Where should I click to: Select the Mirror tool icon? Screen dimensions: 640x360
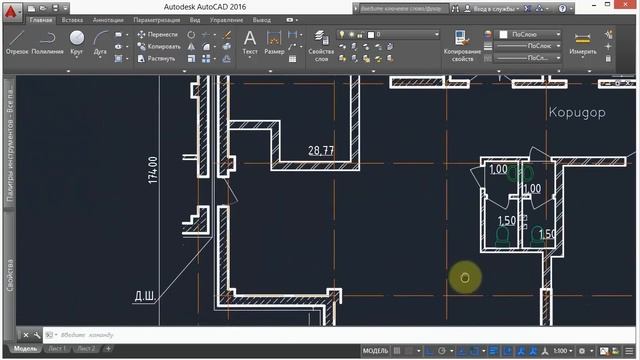pos(191,47)
